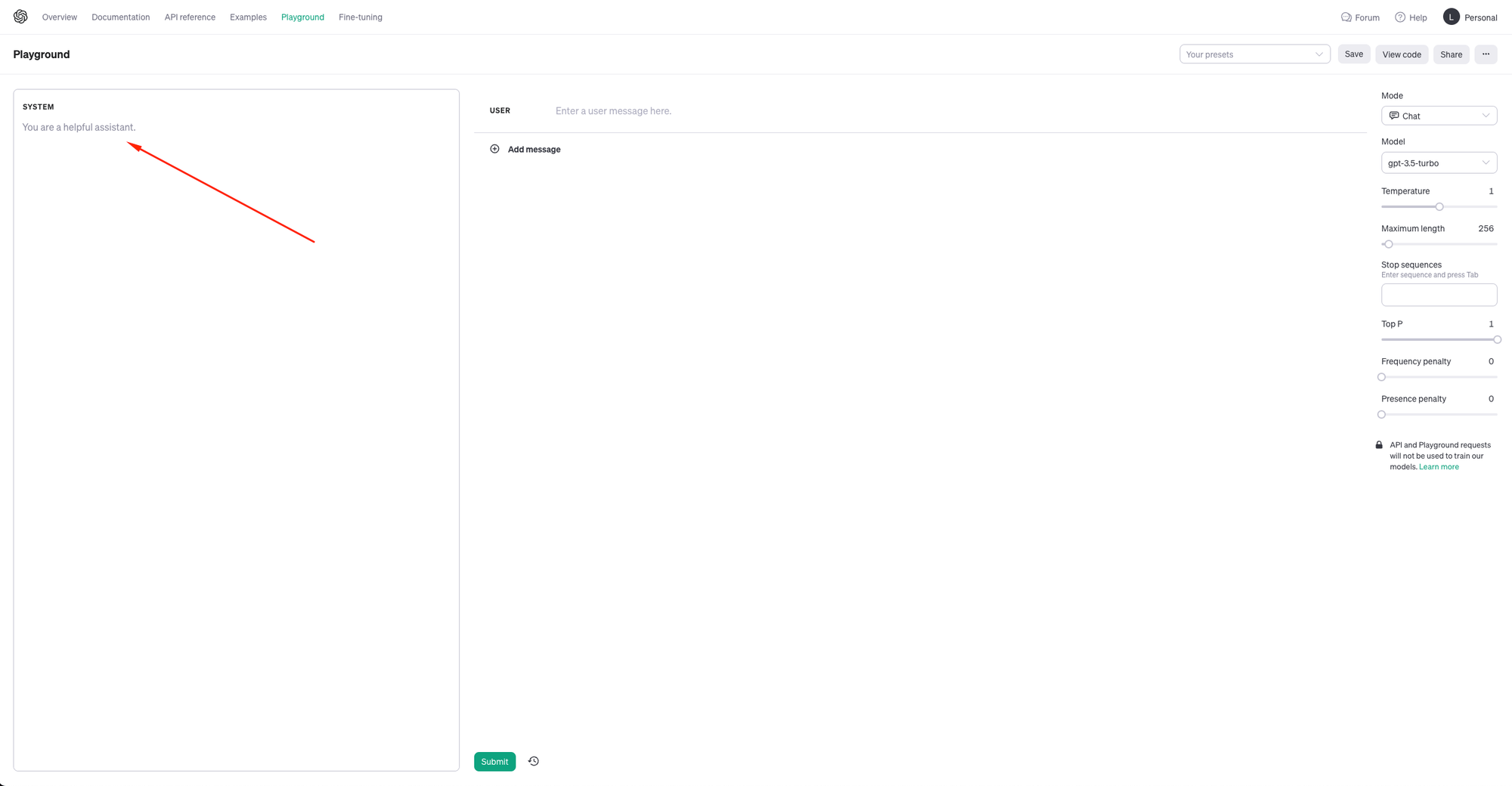Click the OpenAI logo icon
The image size is (1512, 786).
[20, 17]
